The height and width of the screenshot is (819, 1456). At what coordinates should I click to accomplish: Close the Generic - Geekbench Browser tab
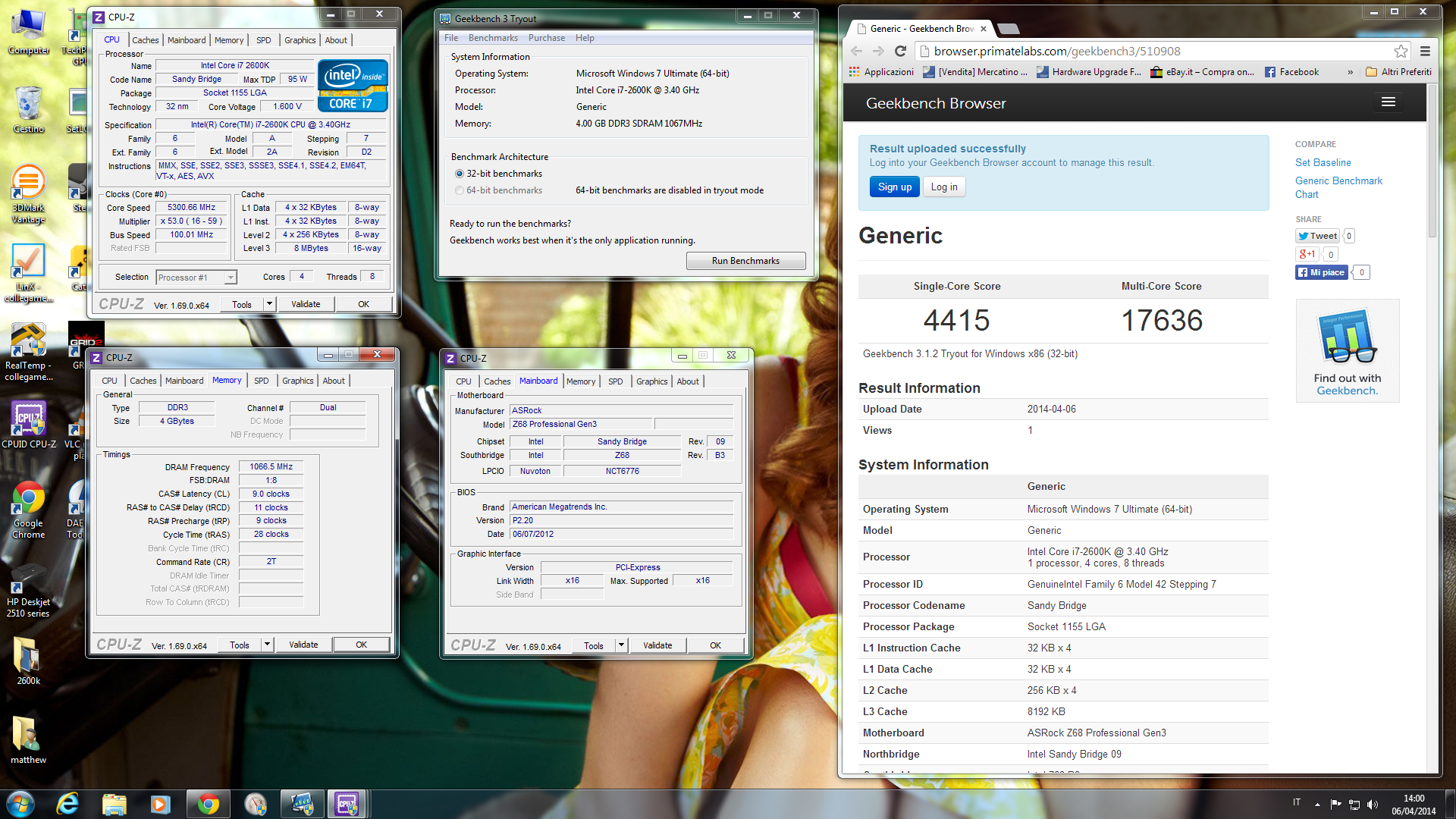coord(984,29)
